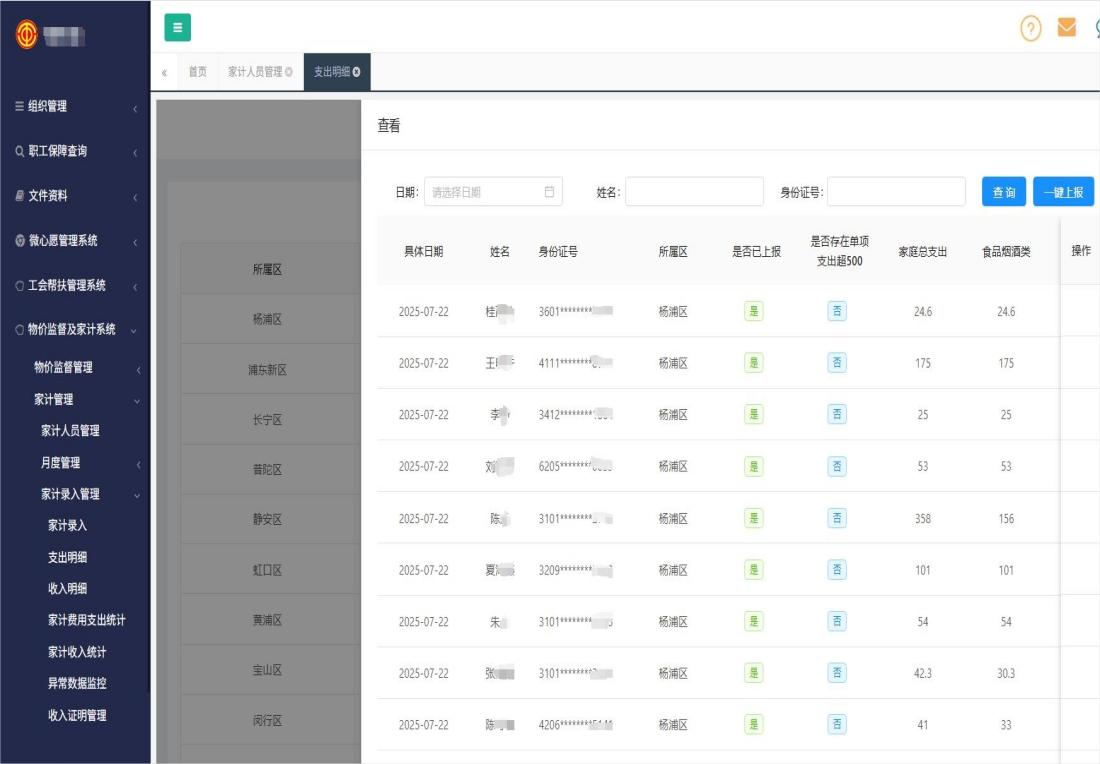1100x764 pixels.
Task: Click the 一键上报 button
Action: point(1065,191)
